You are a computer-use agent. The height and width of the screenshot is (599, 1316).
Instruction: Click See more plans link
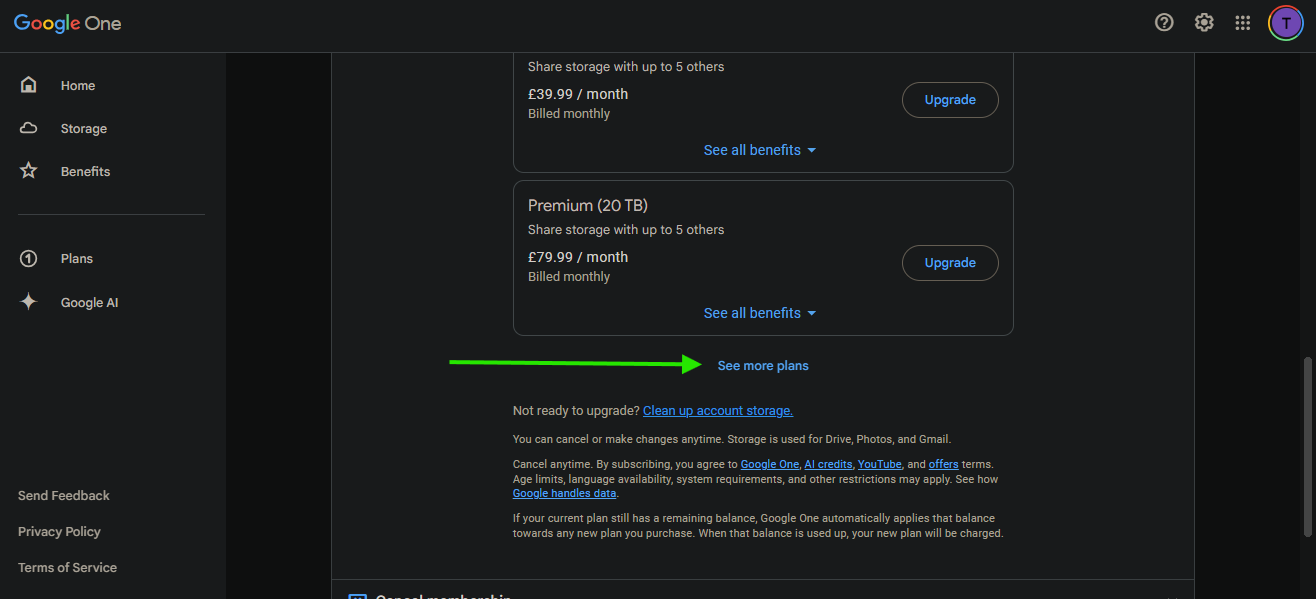click(x=763, y=366)
